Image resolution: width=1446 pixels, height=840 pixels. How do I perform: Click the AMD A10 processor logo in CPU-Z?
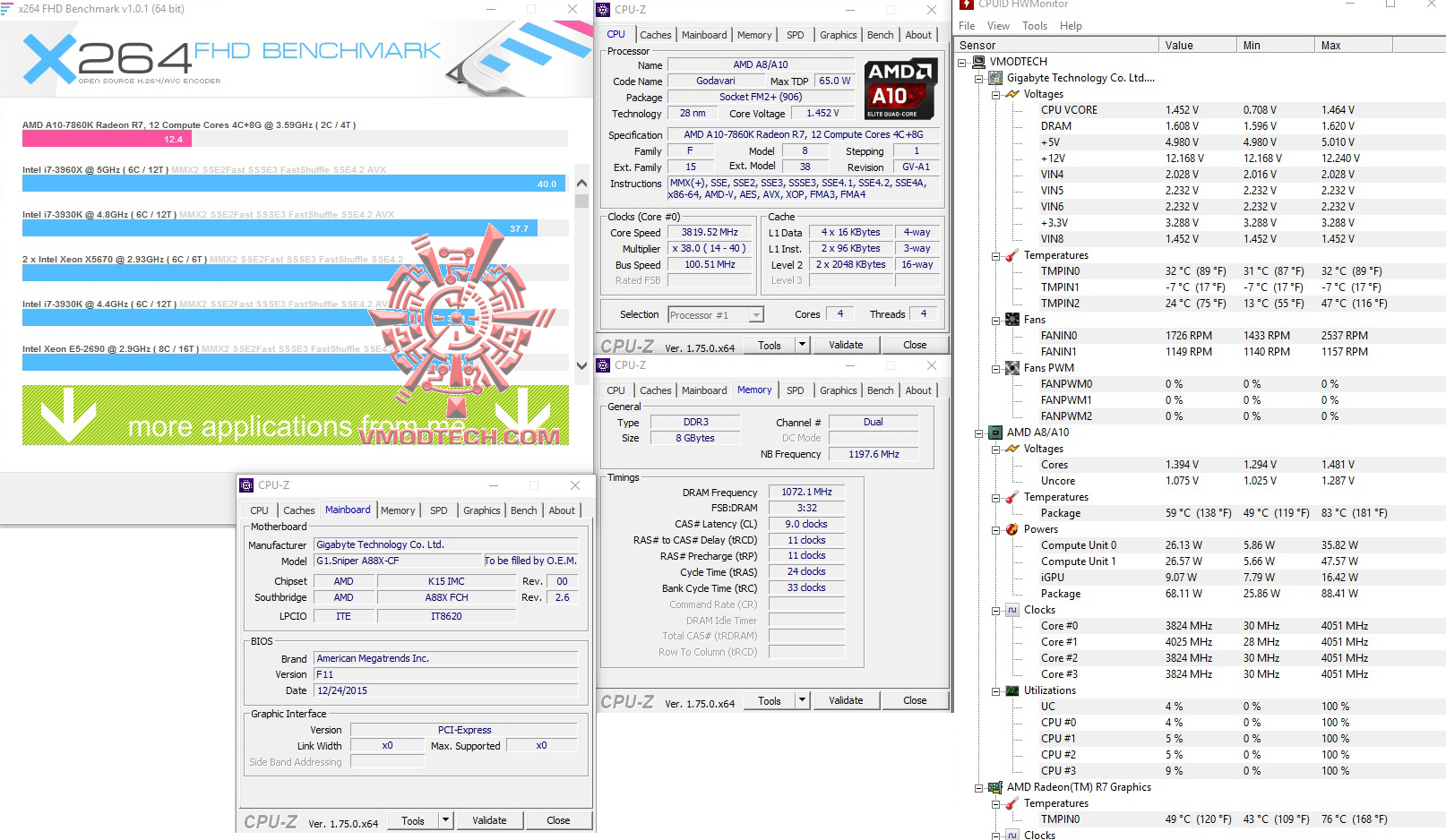(900, 90)
